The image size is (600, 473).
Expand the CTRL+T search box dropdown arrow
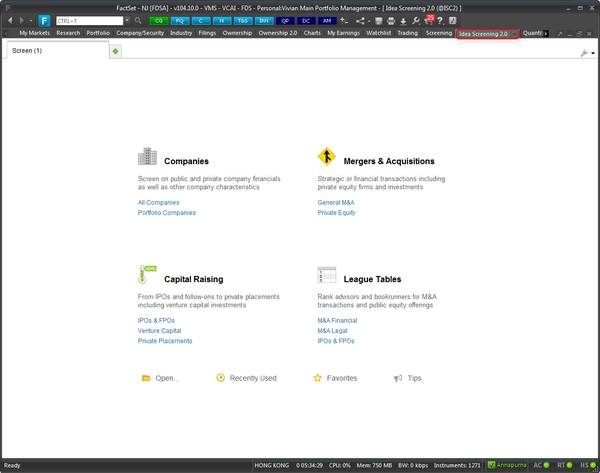(127, 21)
